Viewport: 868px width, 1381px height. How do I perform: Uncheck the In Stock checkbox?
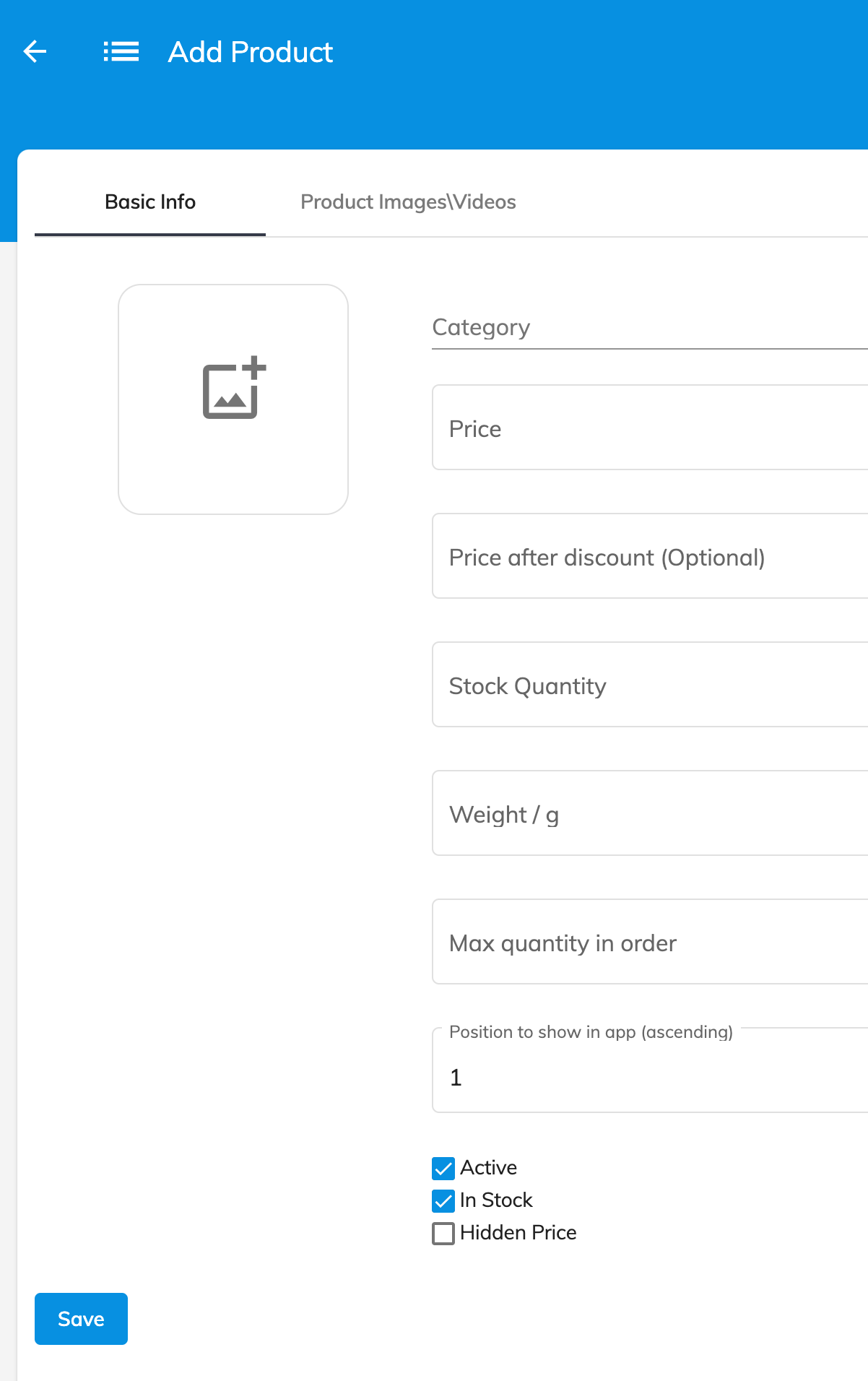(x=443, y=1200)
